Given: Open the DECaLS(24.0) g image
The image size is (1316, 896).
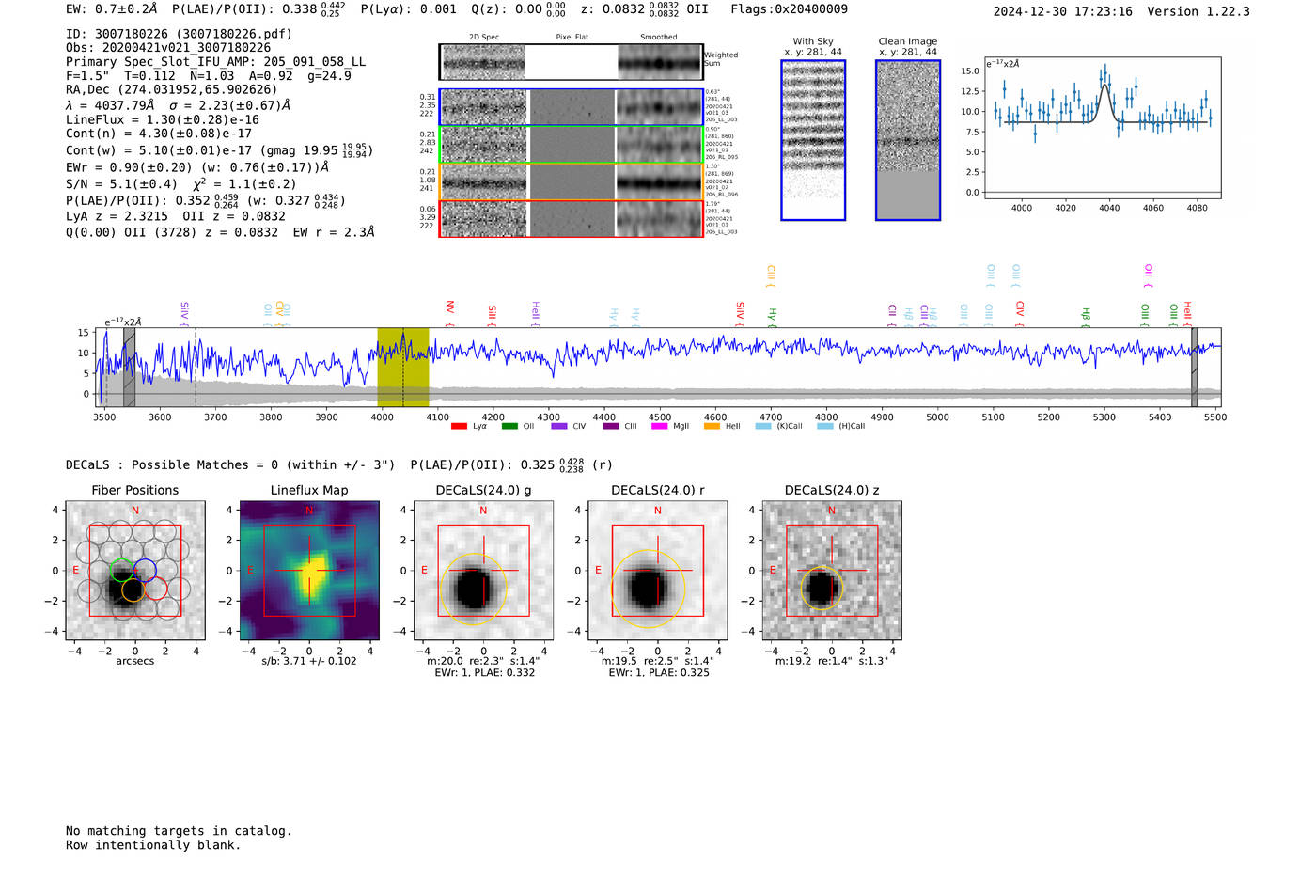Looking at the screenshot, I should pyautogui.click(x=483, y=570).
